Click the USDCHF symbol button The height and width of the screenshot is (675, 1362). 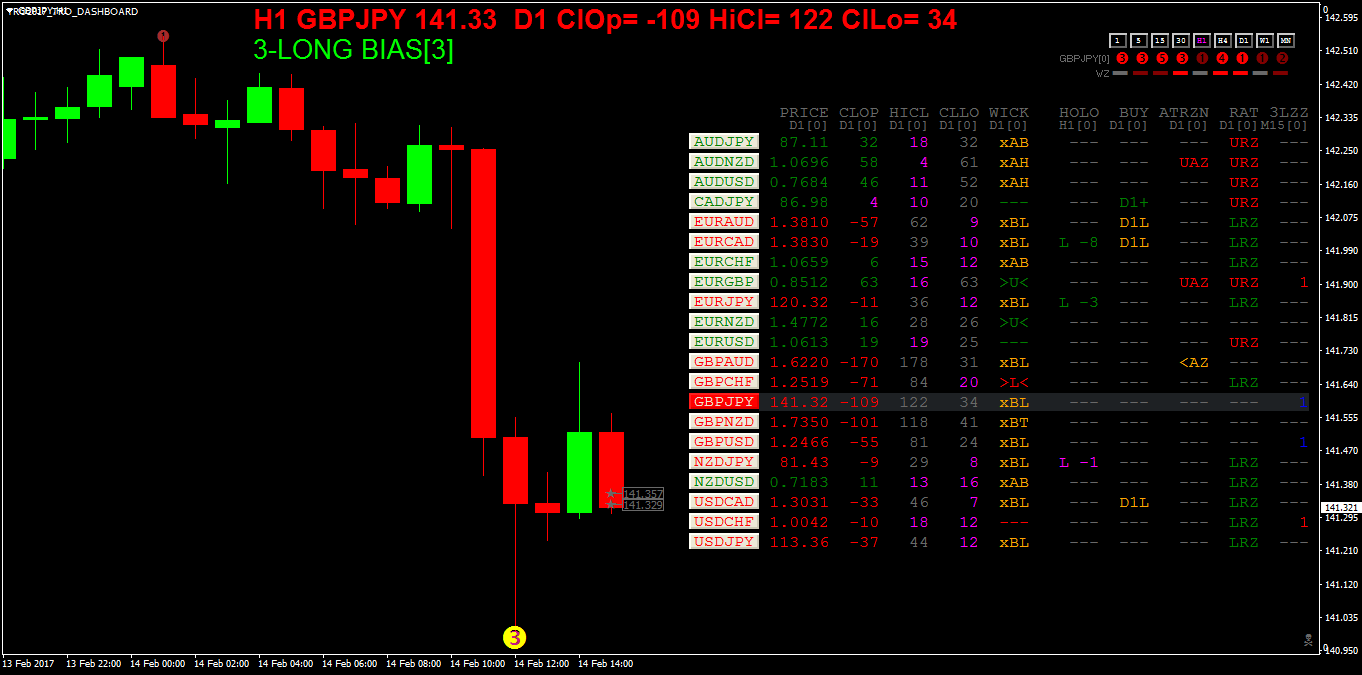724,522
